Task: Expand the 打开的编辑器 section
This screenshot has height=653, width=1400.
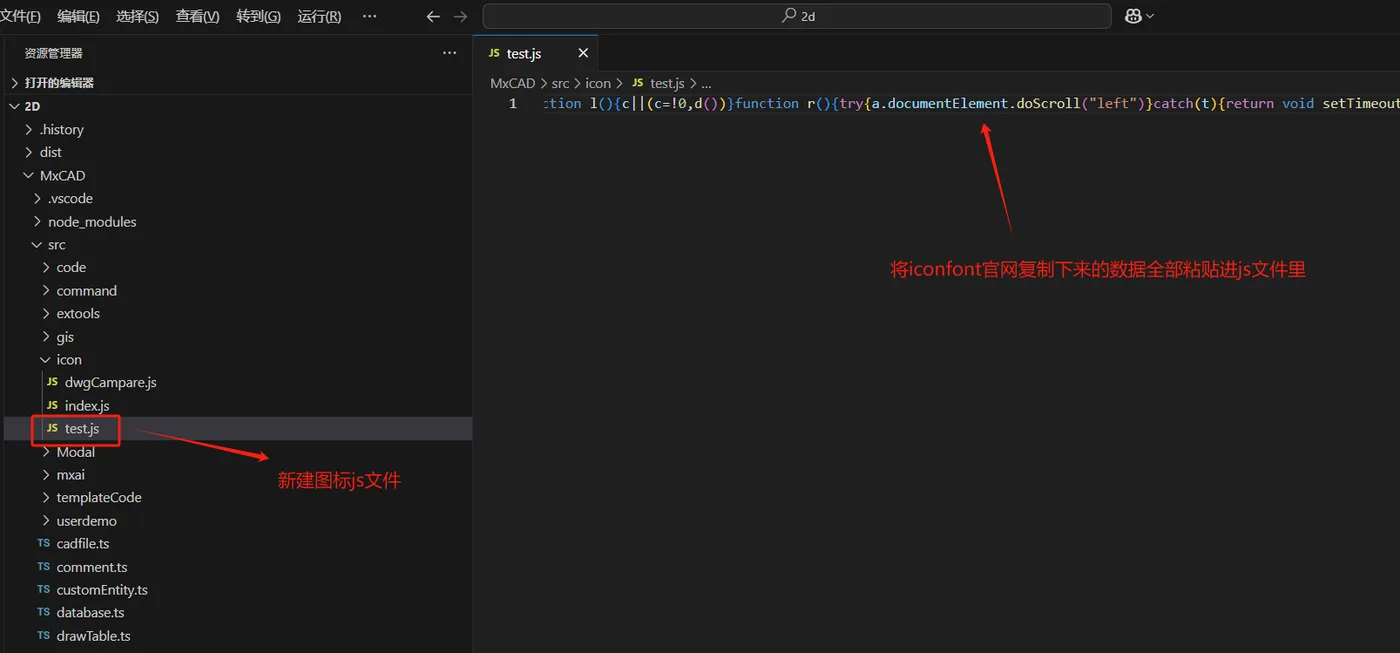Action: click(59, 83)
